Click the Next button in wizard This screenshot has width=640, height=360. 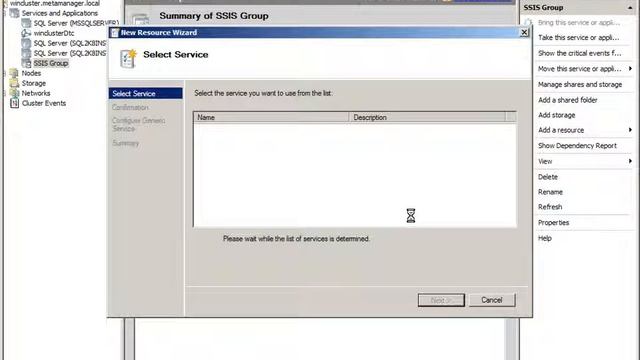pyautogui.click(x=441, y=300)
